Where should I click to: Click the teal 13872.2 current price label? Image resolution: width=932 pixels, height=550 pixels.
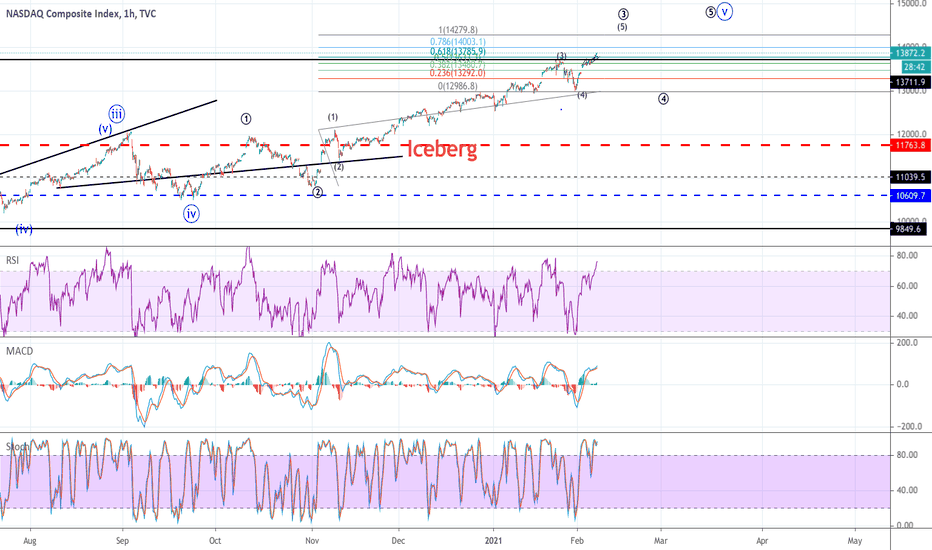point(909,53)
